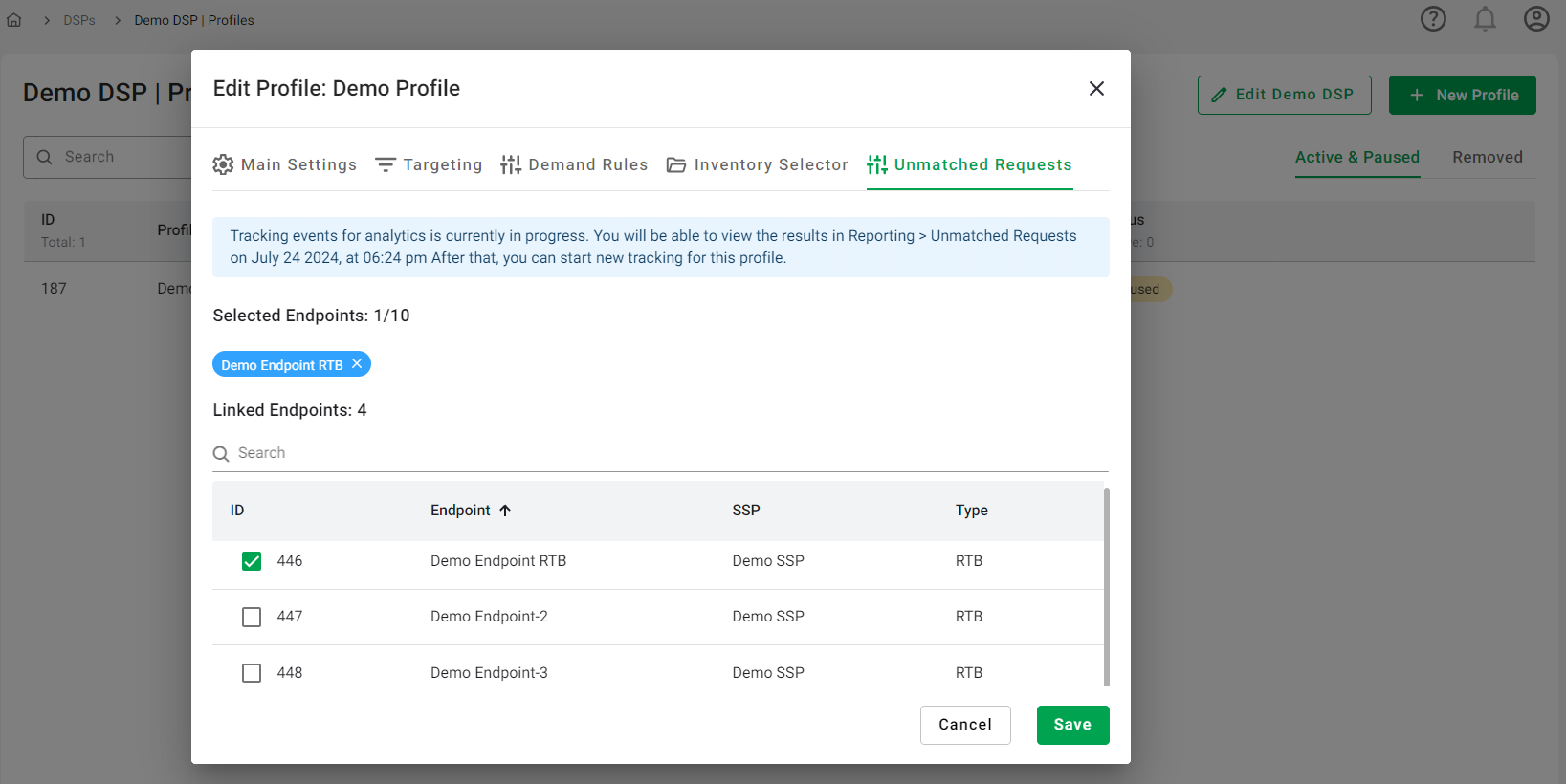Go to the Demand Rules tab

(x=574, y=165)
